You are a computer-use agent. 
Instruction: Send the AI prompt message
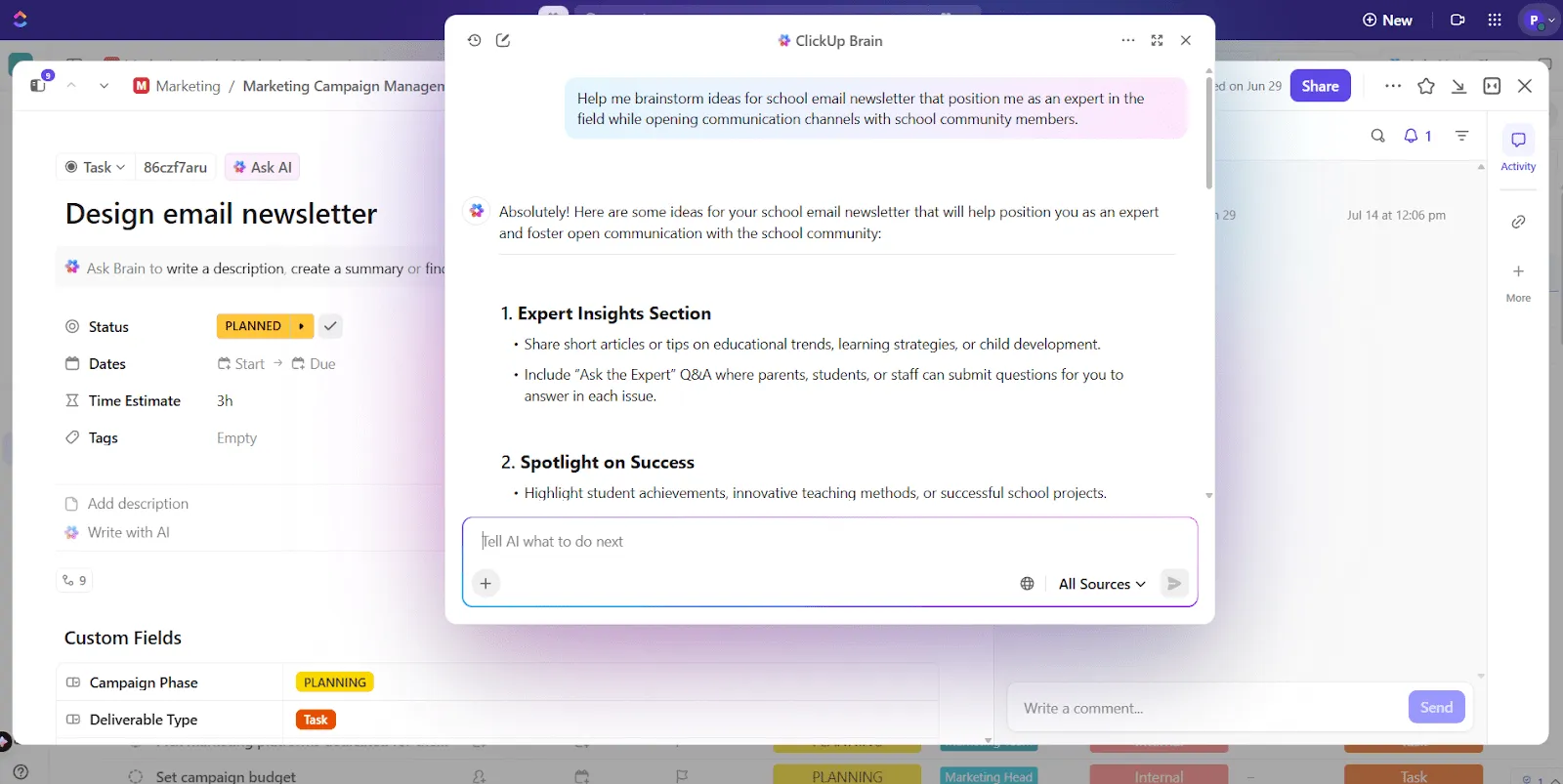click(x=1174, y=583)
